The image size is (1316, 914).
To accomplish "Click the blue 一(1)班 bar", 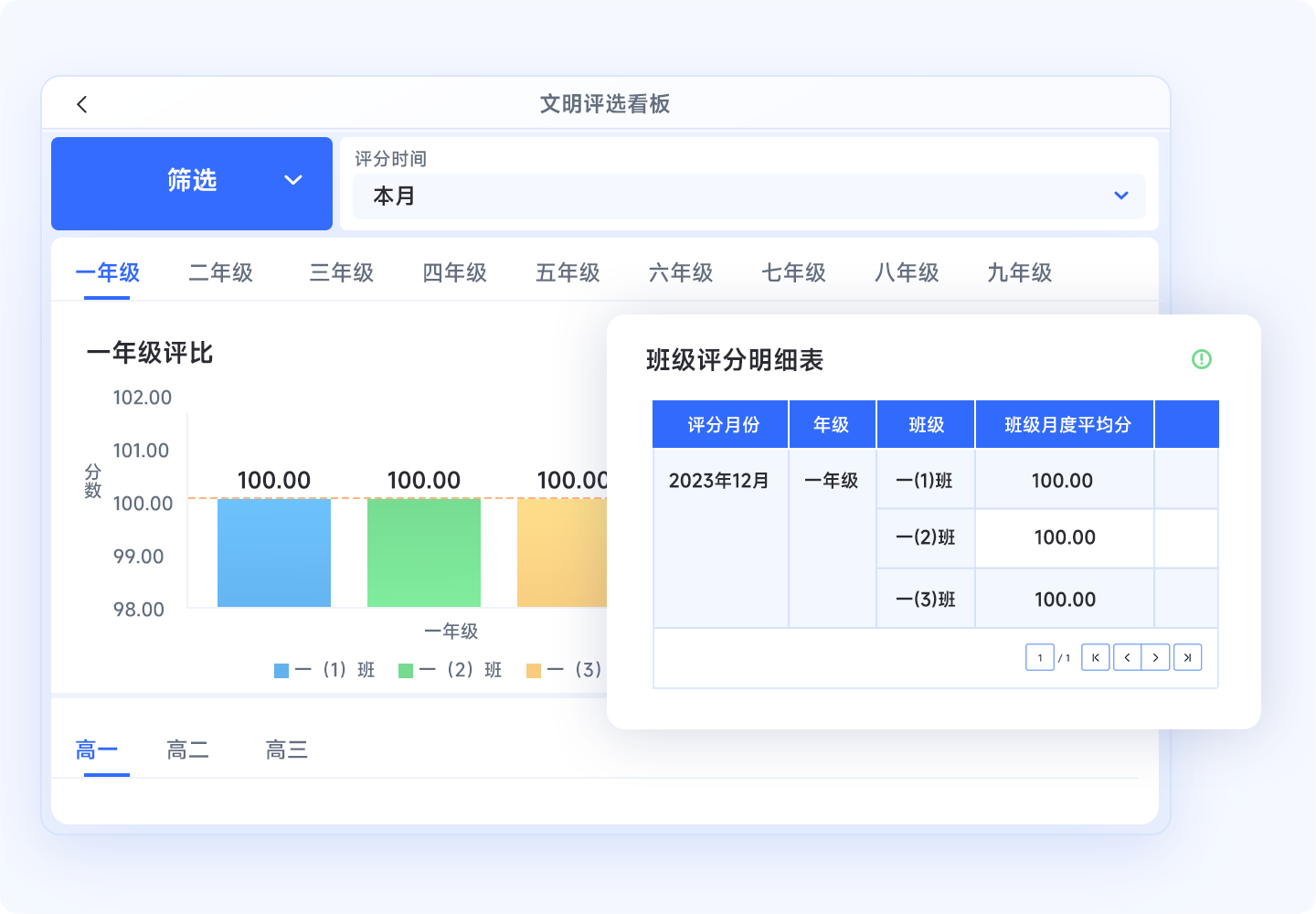I will click(x=274, y=552).
